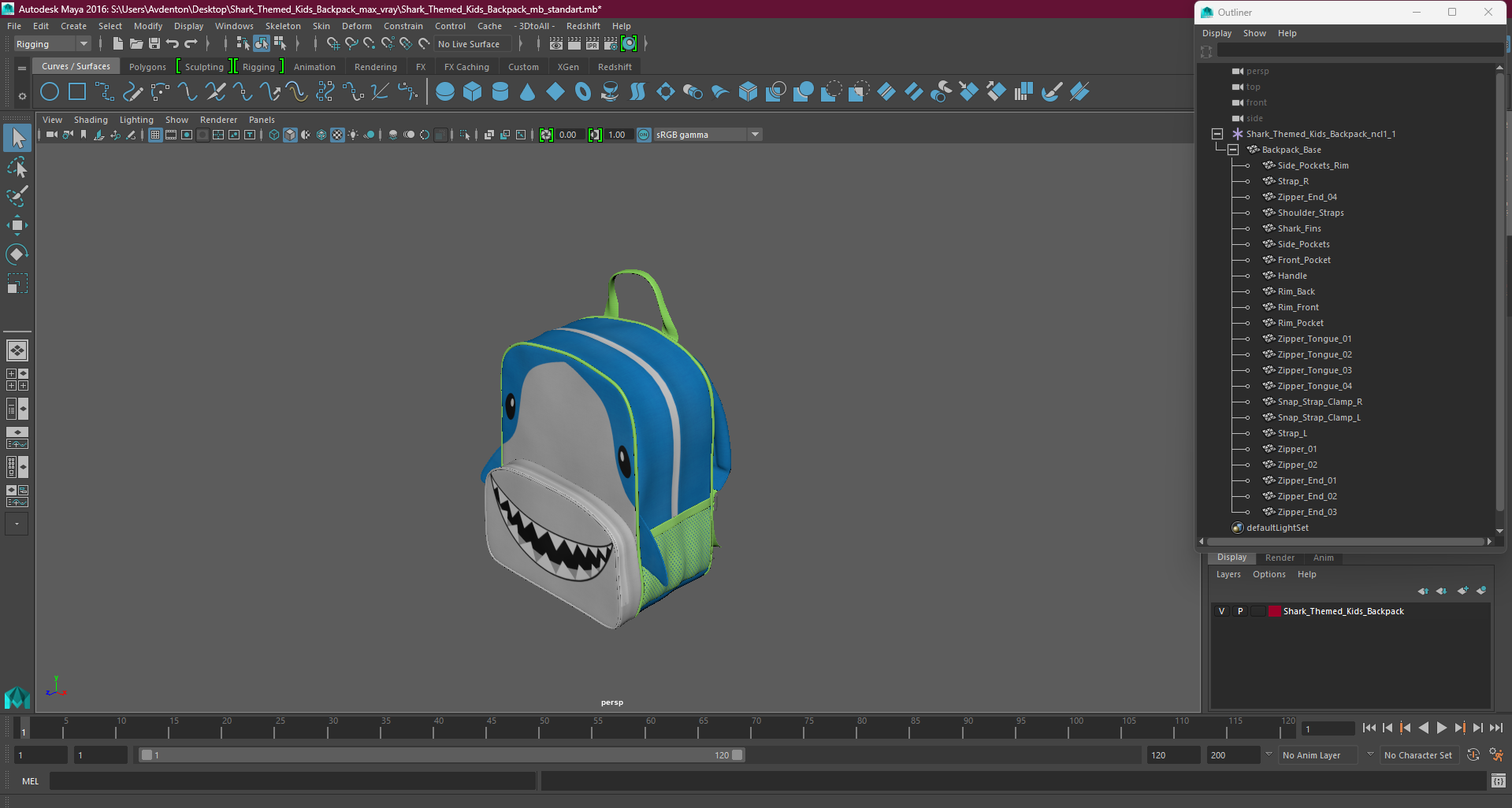1512x808 pixels.
Task: Click the time slider frame 1 marker
Action: point(24,728)
